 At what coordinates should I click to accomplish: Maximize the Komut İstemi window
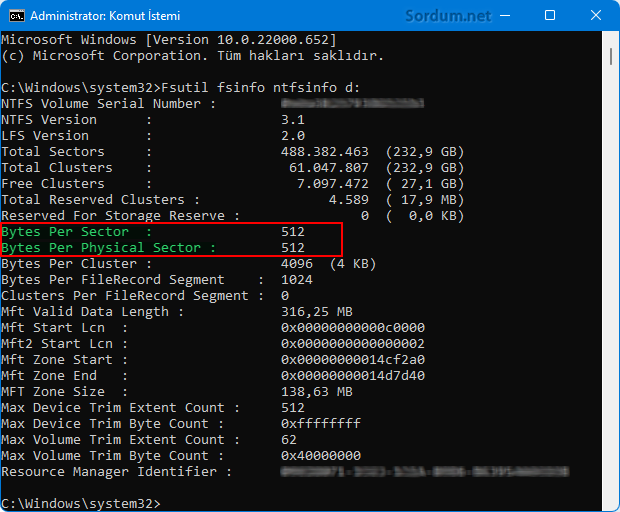click(x=550, y=15)
